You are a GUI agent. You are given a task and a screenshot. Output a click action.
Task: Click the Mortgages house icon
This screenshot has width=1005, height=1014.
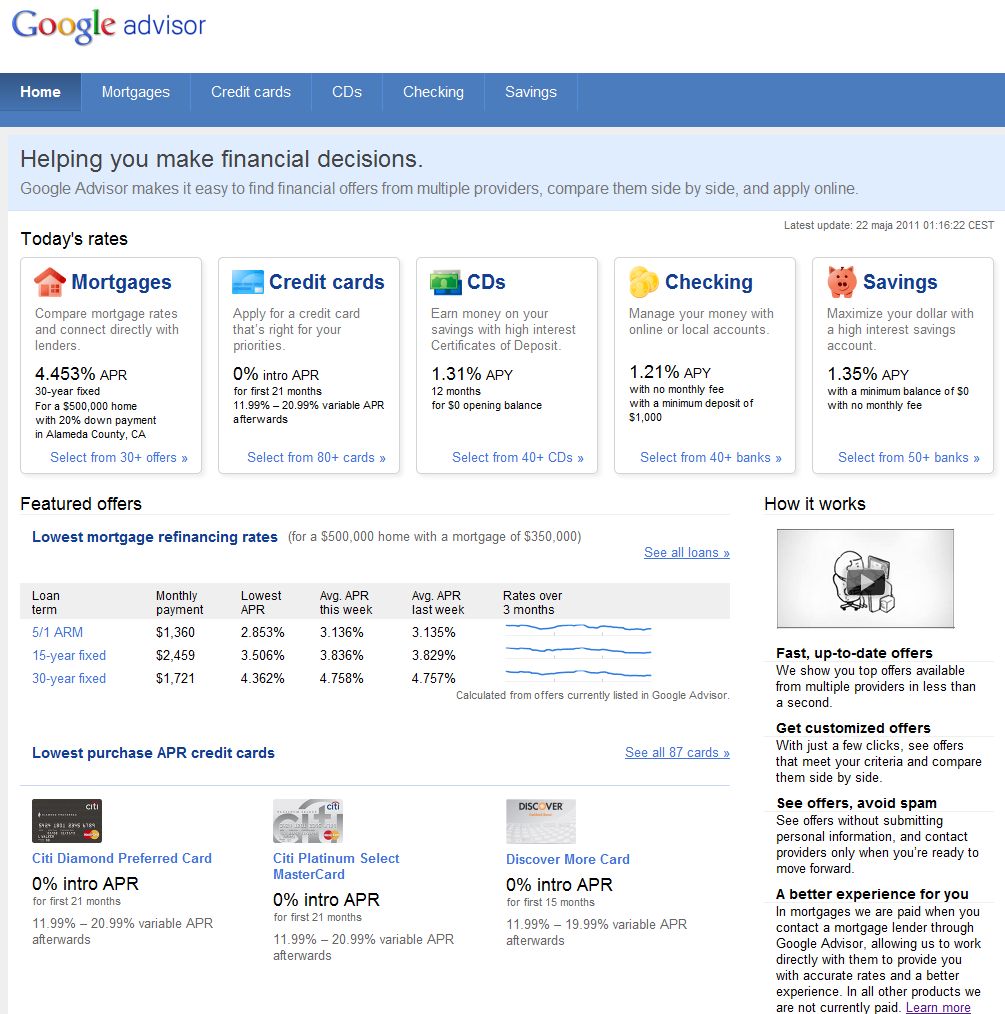[x=50, y=282]
